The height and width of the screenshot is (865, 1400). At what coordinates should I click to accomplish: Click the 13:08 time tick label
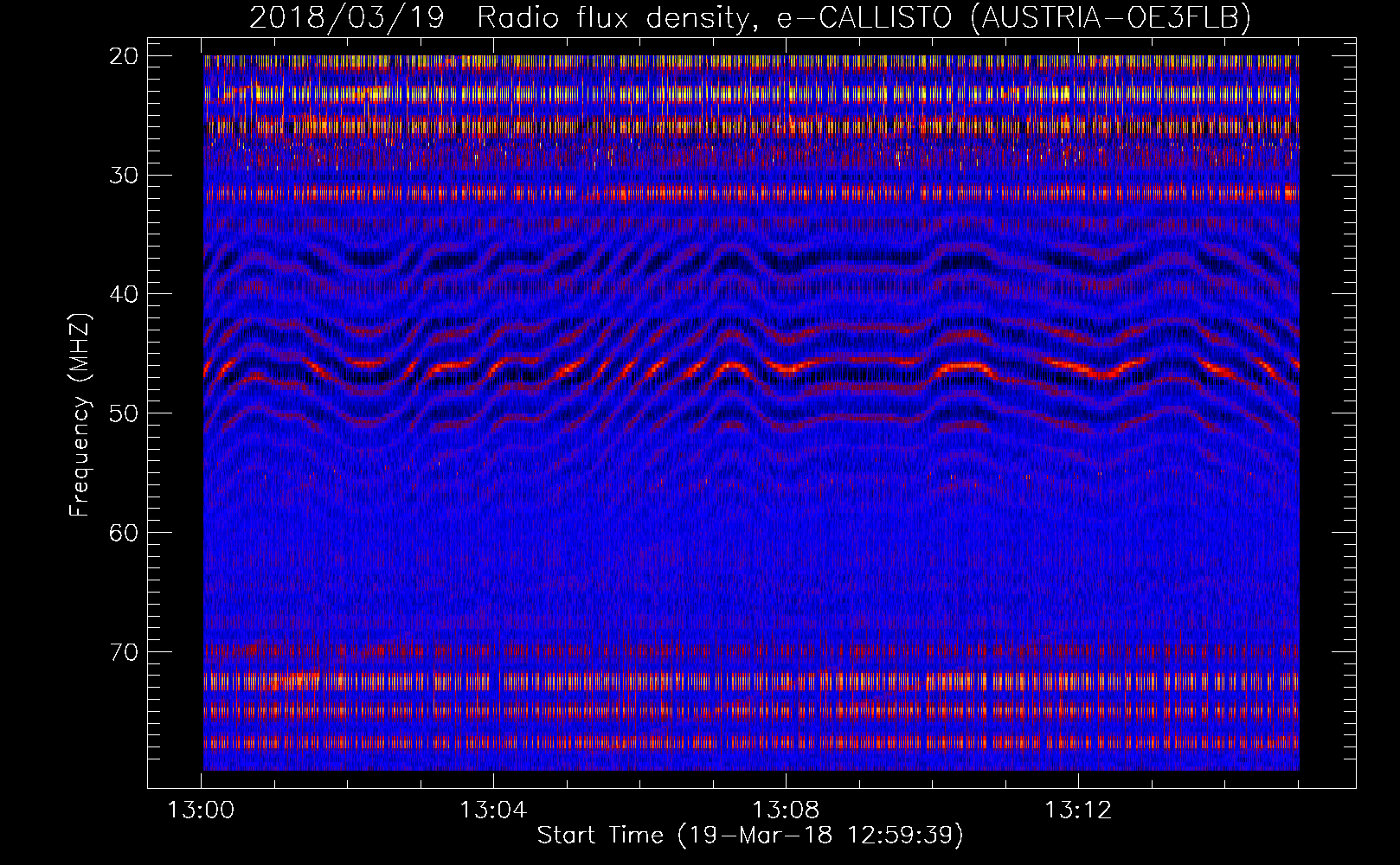(x=786, y=811)
